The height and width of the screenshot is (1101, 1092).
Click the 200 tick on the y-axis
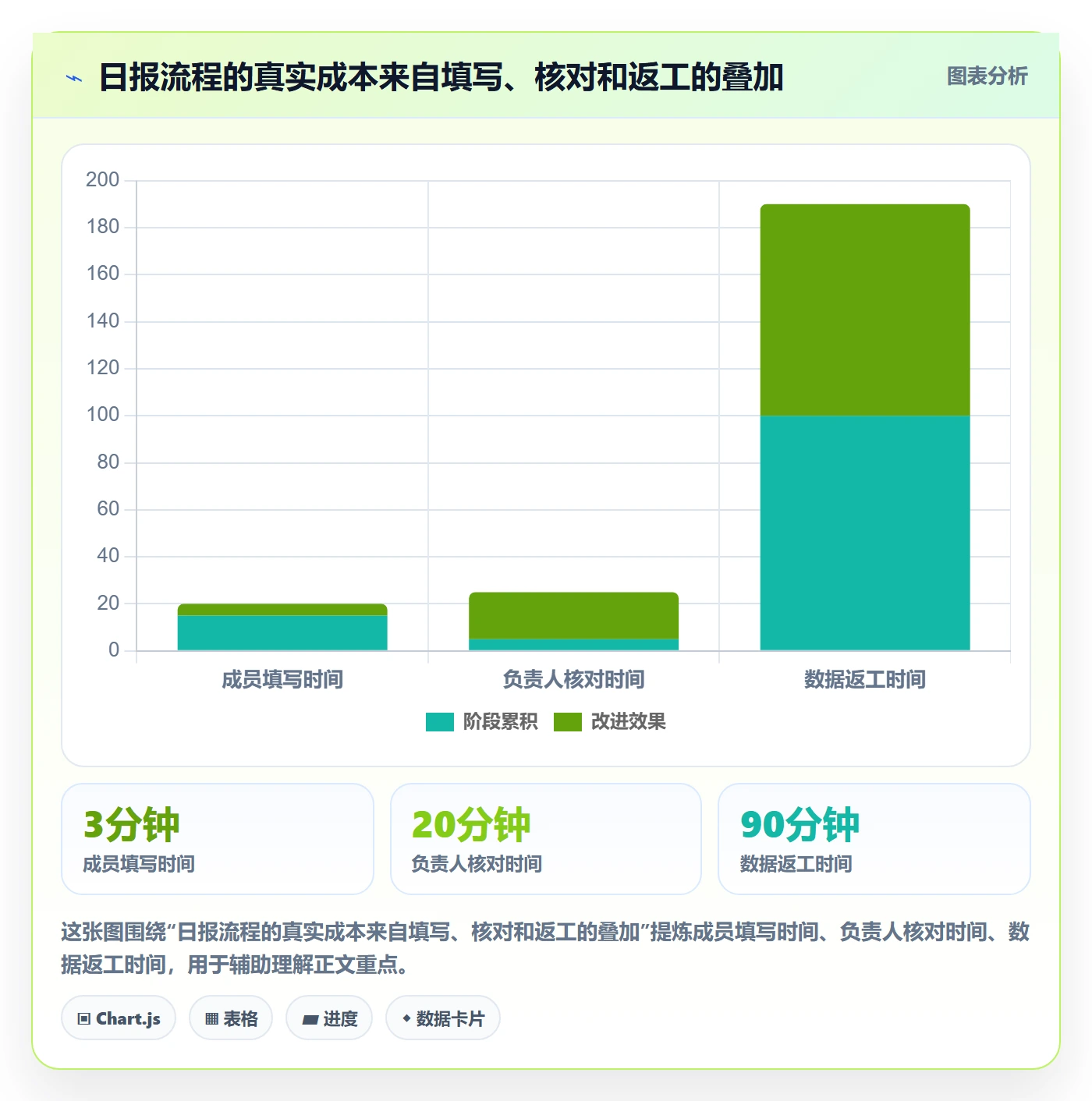[x=102, y=180]
